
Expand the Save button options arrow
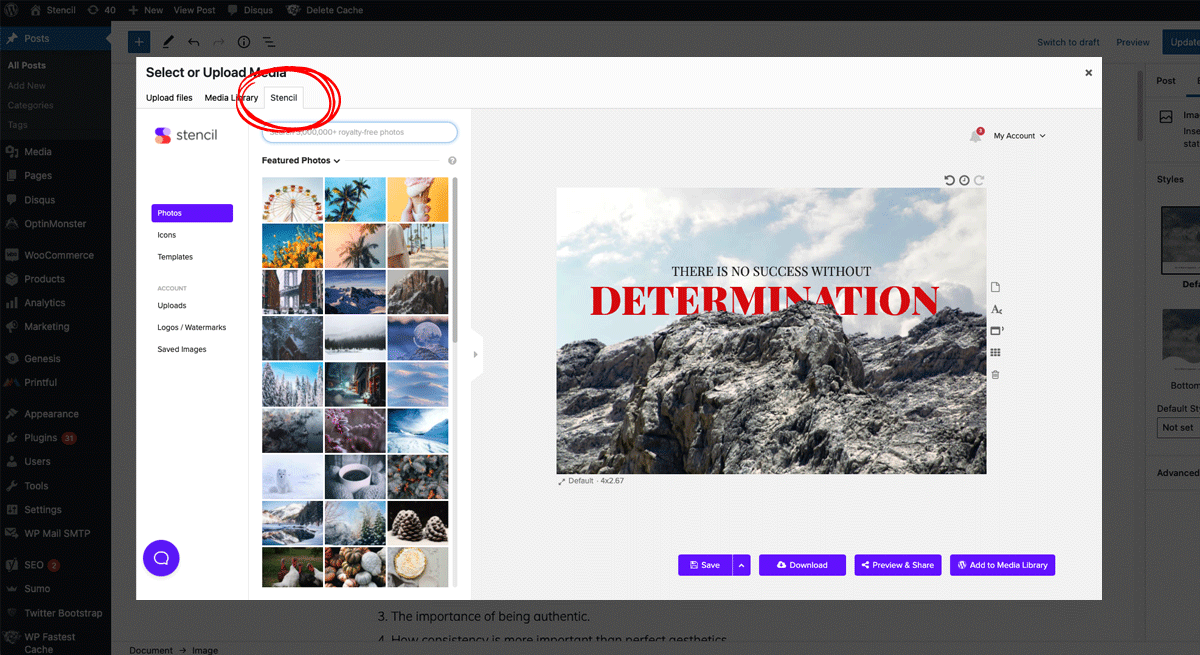click(x=742, y=564)
